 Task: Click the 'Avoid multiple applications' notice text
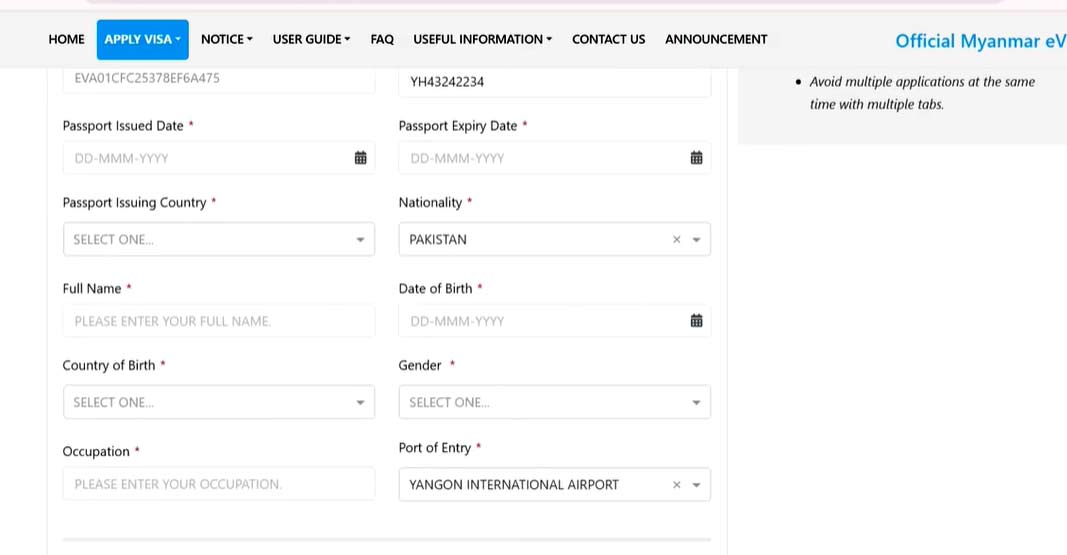(921, 92)
